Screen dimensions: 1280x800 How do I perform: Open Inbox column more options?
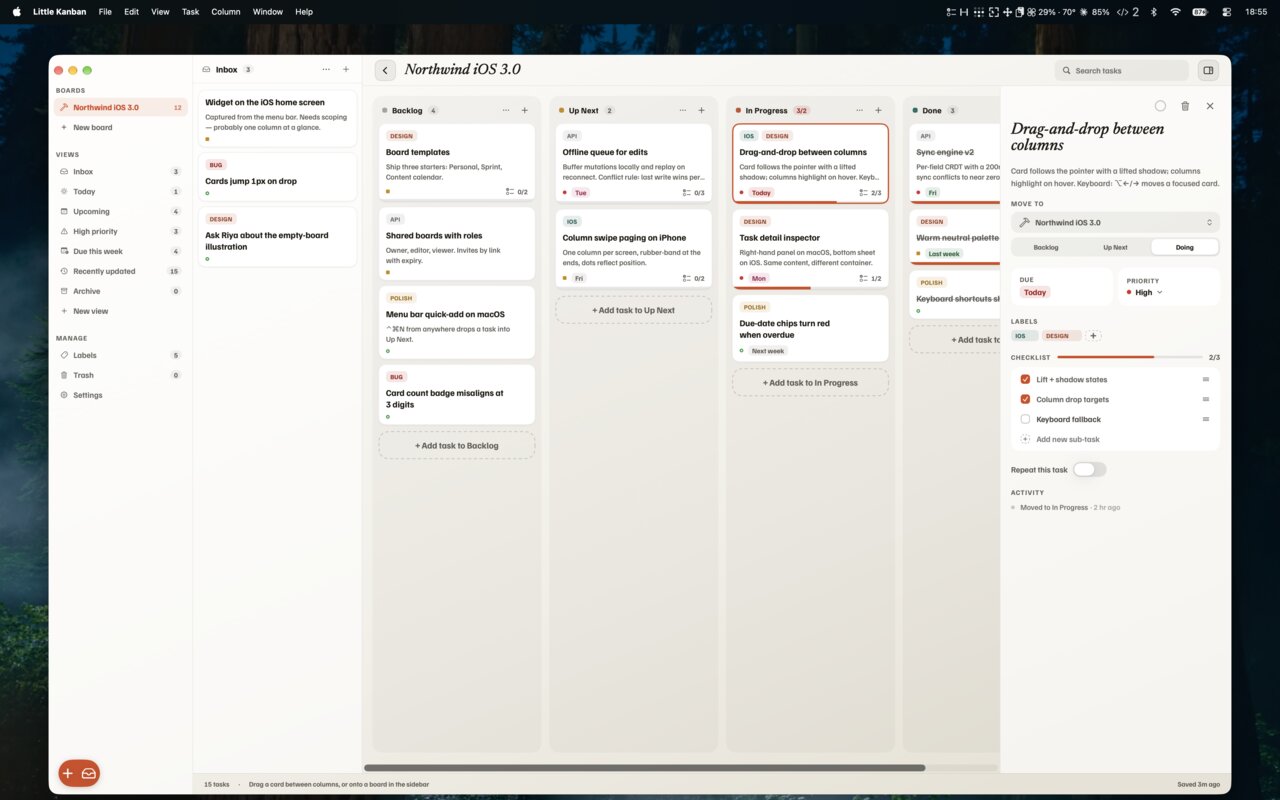pyautogui.click(x=326, y=70)
